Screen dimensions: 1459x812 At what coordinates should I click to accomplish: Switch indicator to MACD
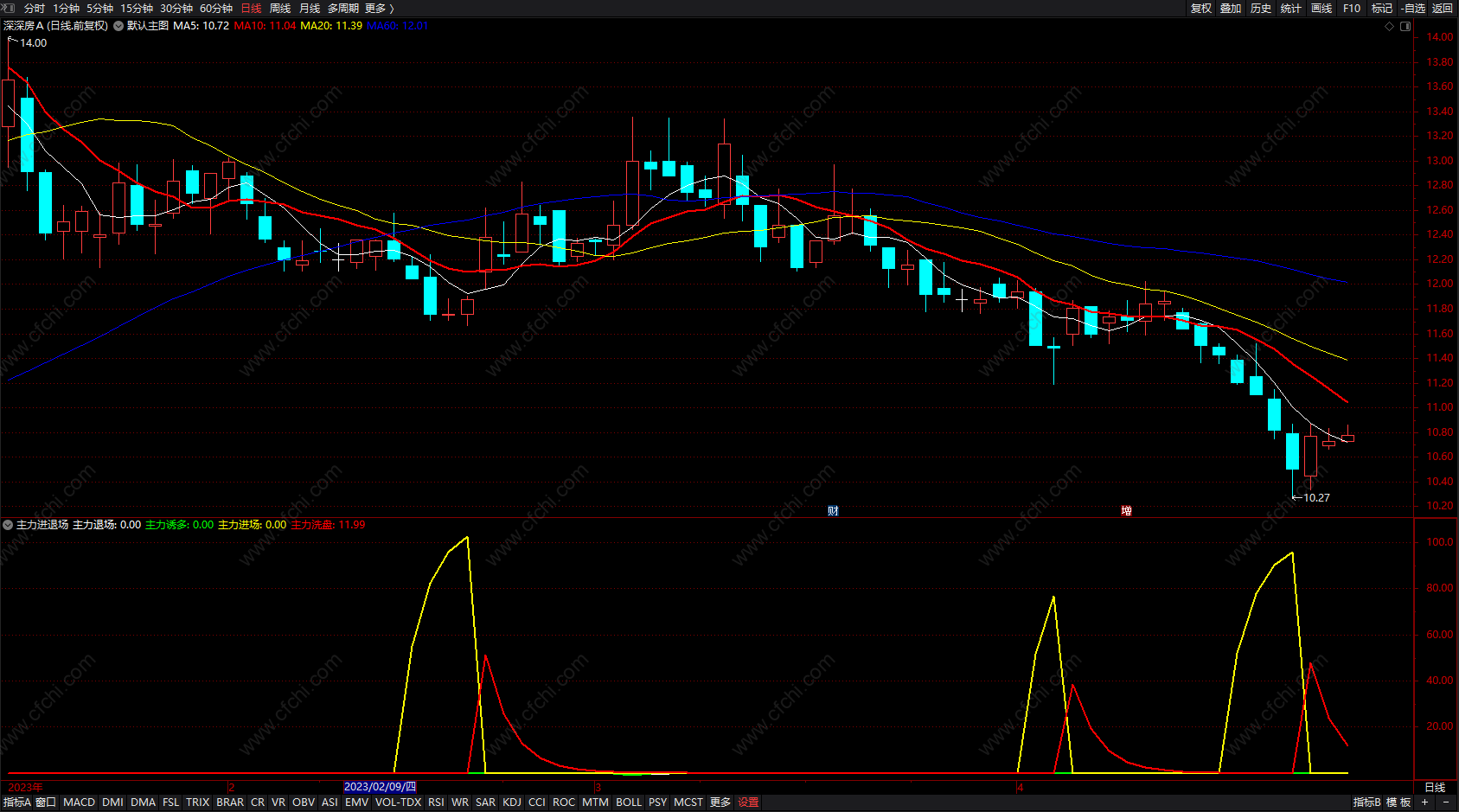click(80, 802)
